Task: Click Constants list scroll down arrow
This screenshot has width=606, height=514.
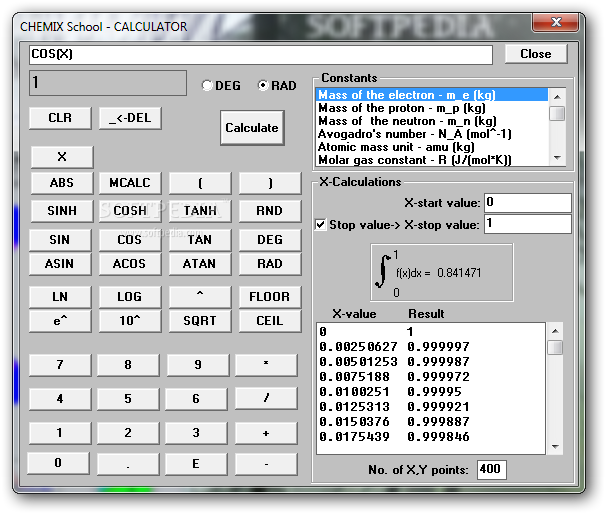Action: coord(557,158)
